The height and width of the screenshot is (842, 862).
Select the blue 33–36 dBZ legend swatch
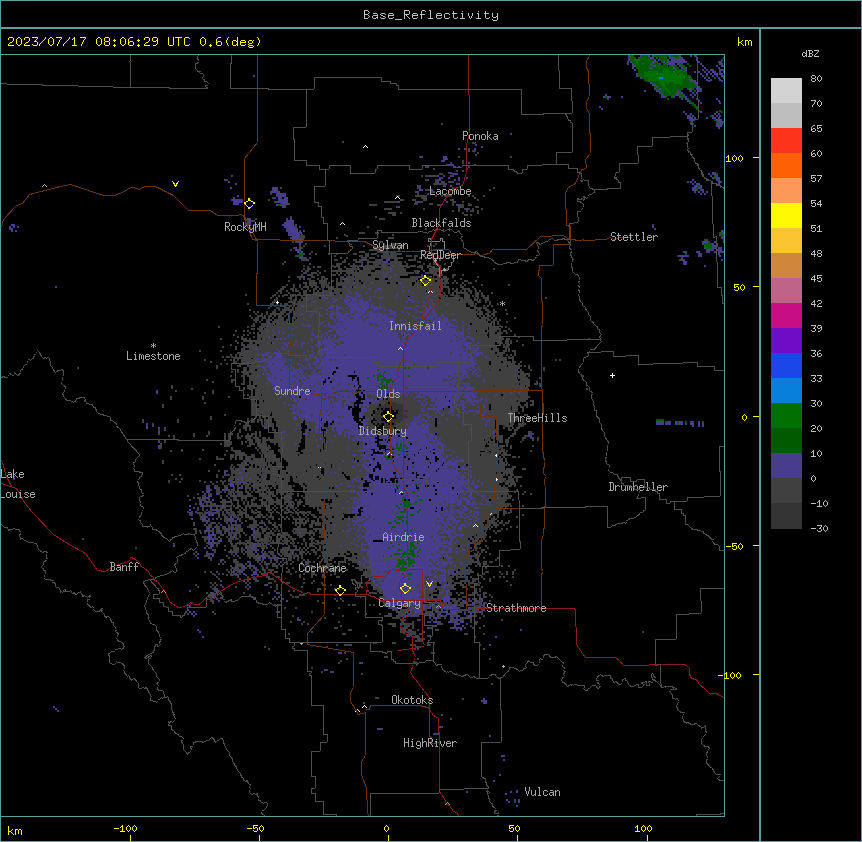[786, 365]
